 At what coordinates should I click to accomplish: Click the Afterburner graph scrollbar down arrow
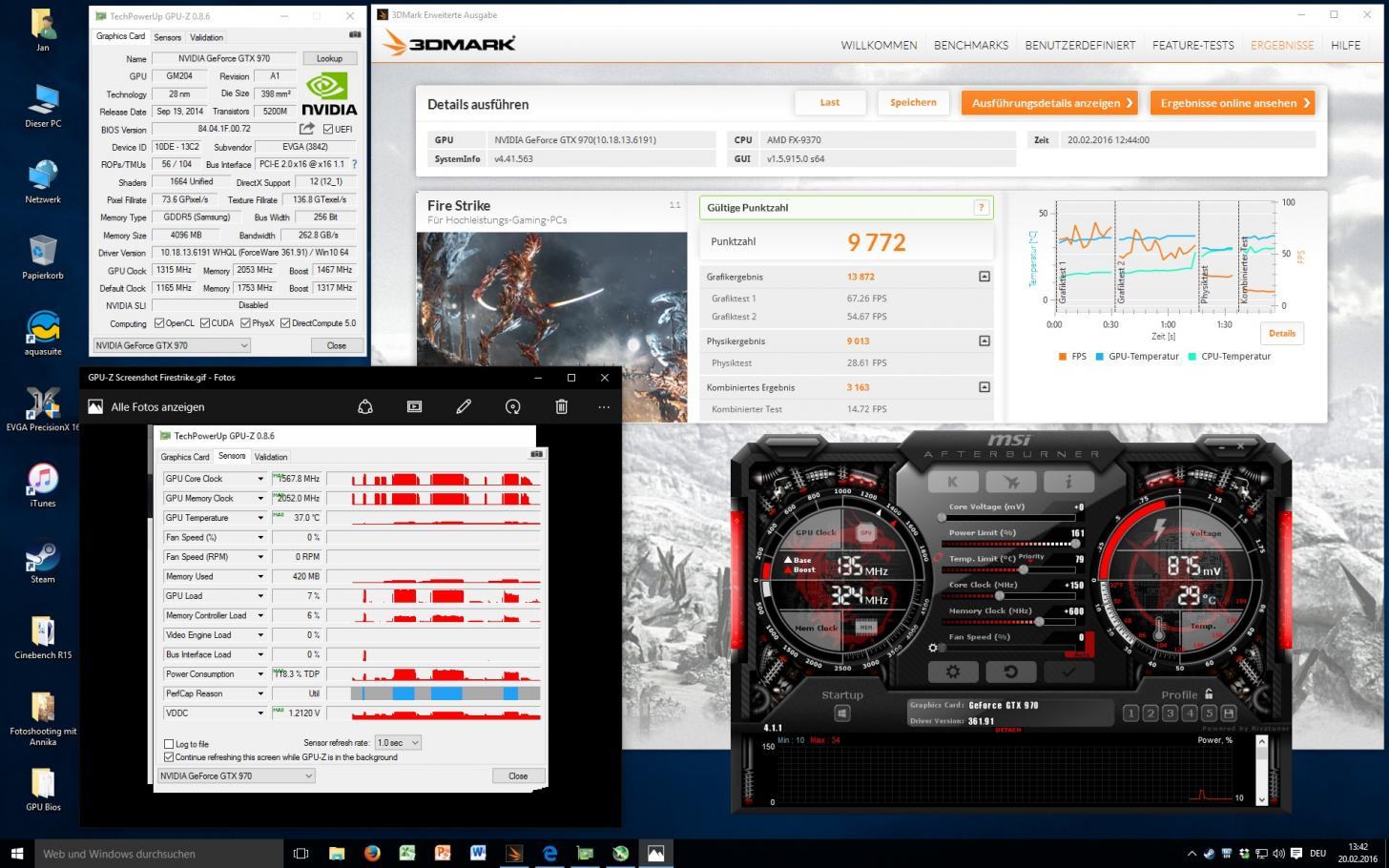click(1261, 799)
